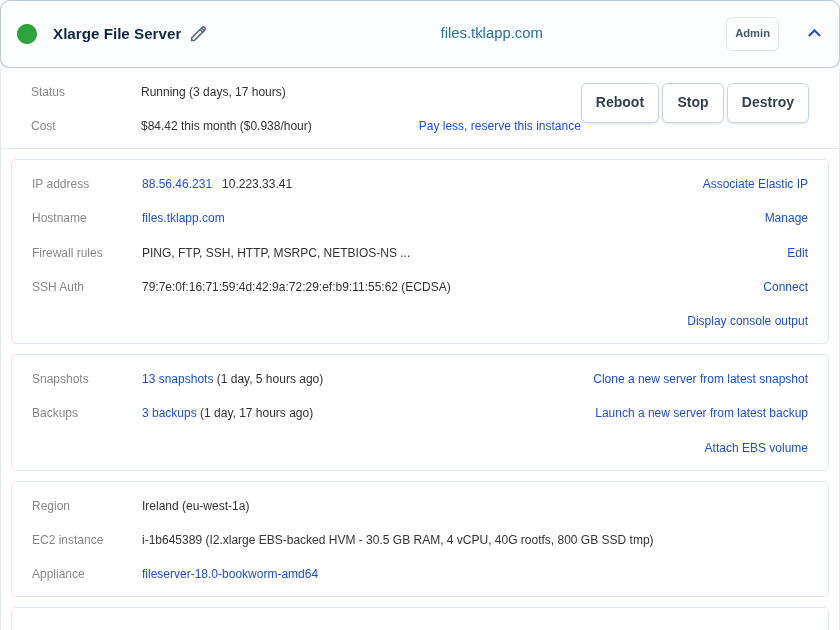The image size is (840, 630).
Task: Click the Firewall rules label
Action: click(67, 253)
